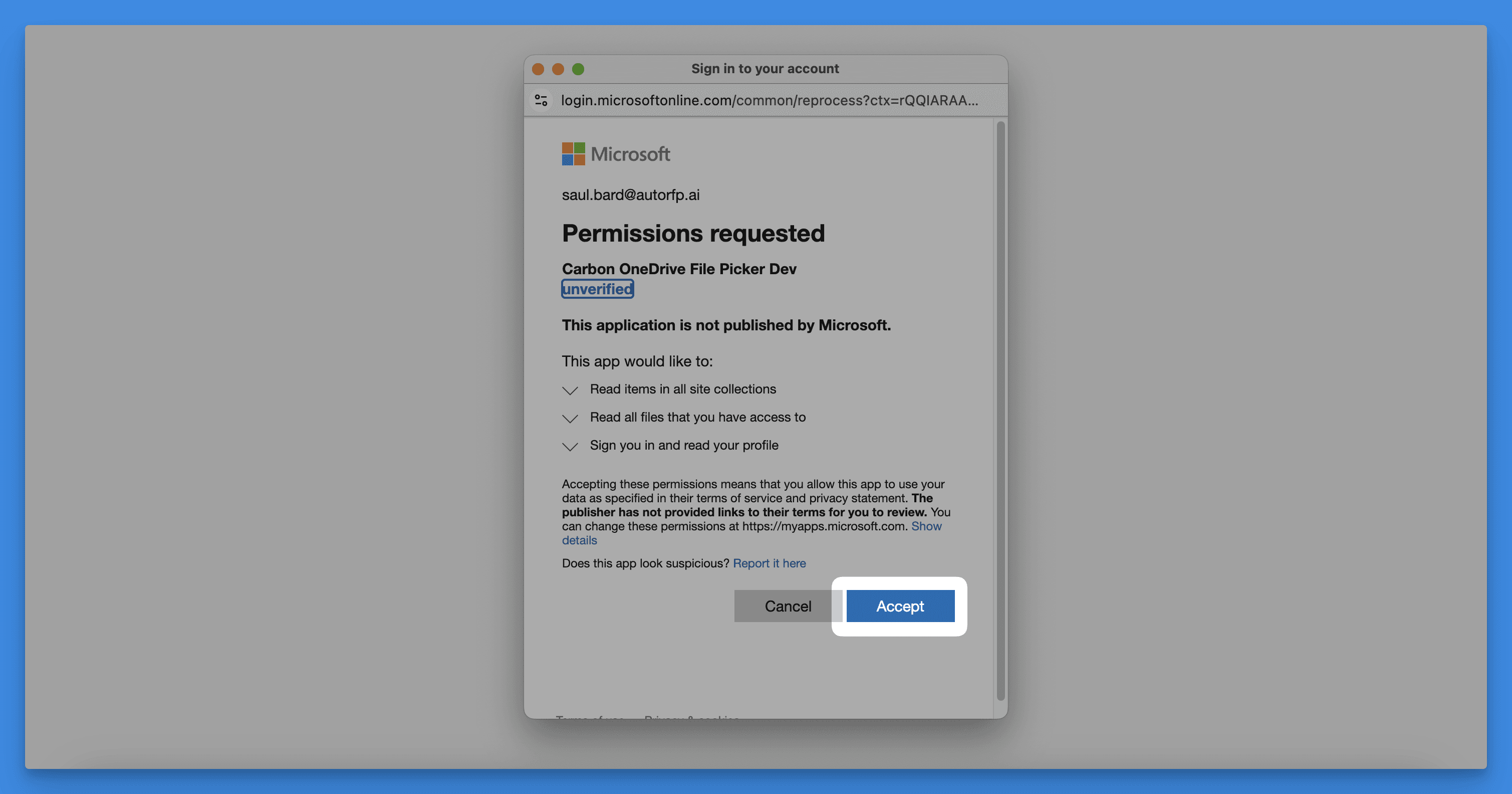Minimize the sign-in window with yellow button
1512x794 pixels.
(x=558, y=69)
